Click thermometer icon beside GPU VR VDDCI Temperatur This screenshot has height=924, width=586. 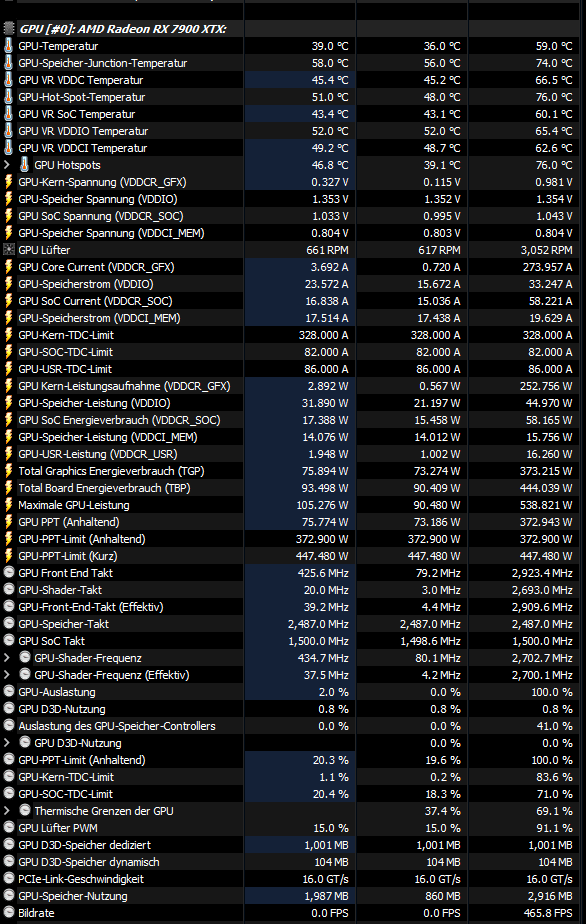(8, 148)
